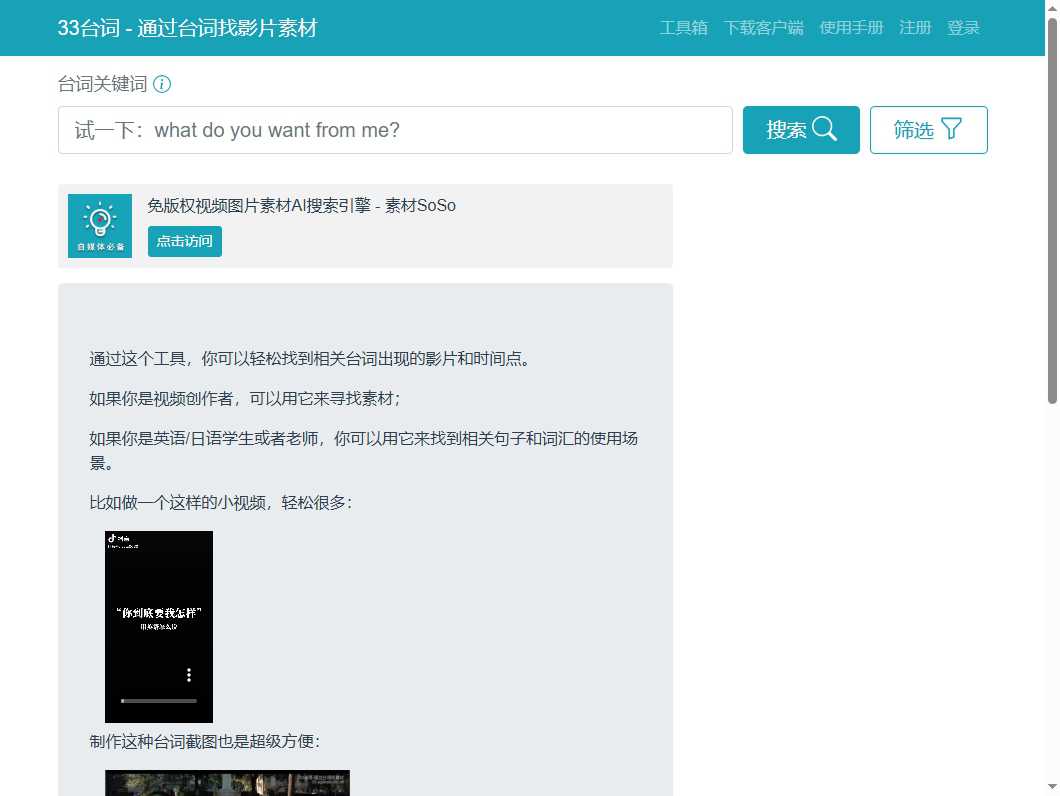Image resolution: width=1060 pixels, height=796 pixels.
Task: Click the vertical page scrollbar thumb
Action: pos(1051,210)
